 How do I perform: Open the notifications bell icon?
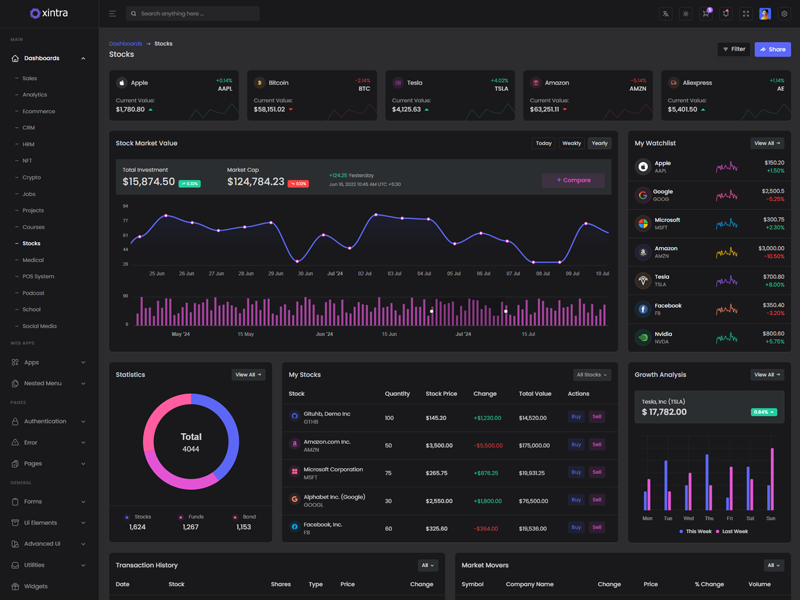point(726,14)
